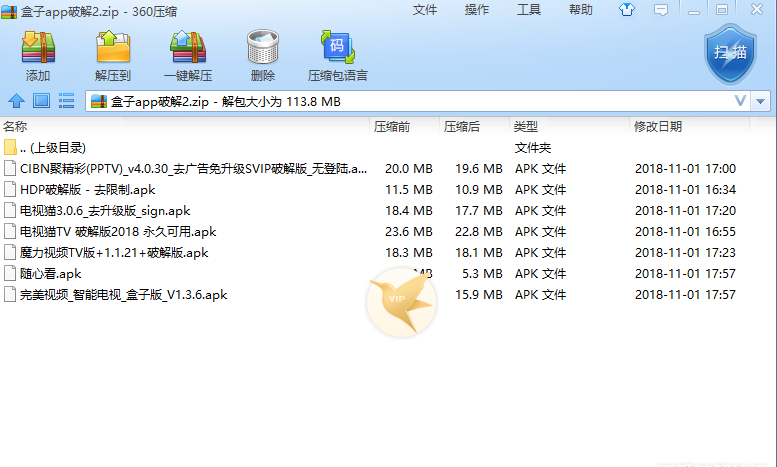Click the V button in address bar
The image size is (777, 467).
740,101
